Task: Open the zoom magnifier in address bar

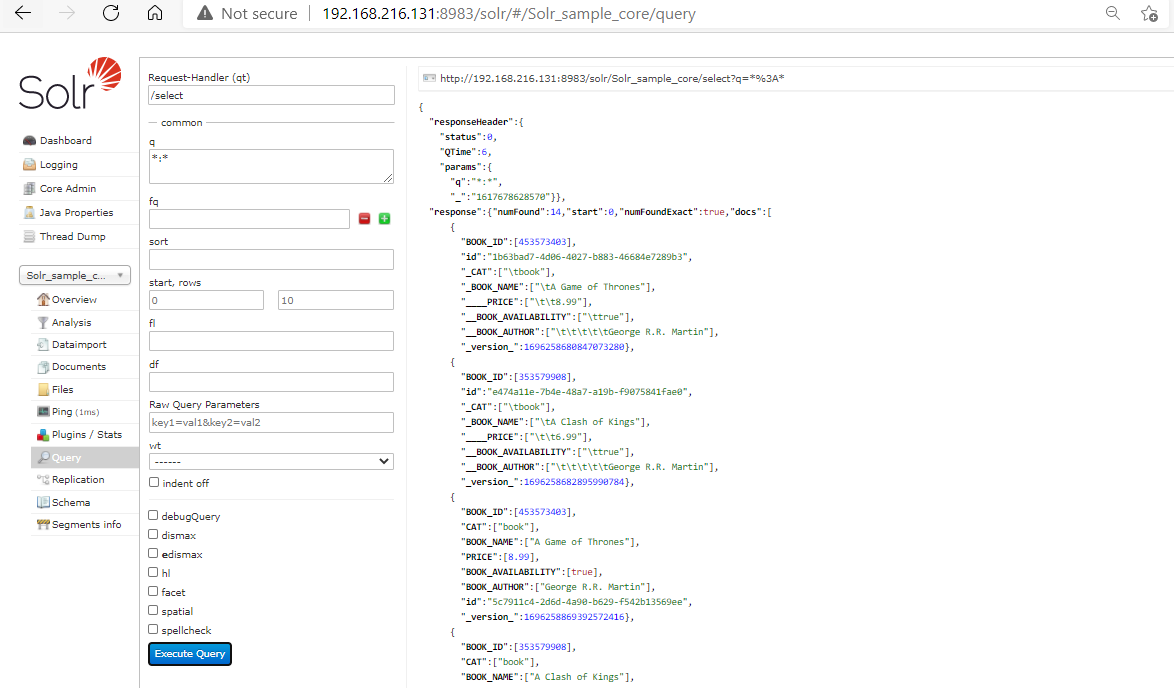Action: (x=1113, y=13)
